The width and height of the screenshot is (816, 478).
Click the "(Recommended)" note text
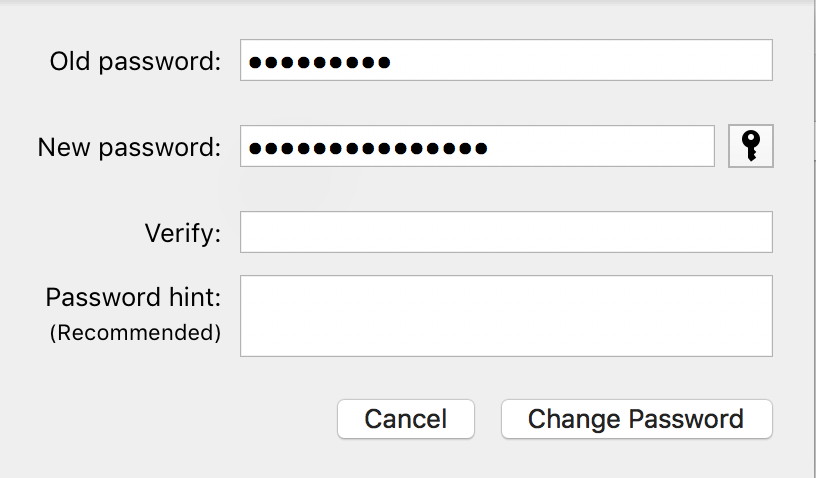pyautogui.click(x=135, y=333)
